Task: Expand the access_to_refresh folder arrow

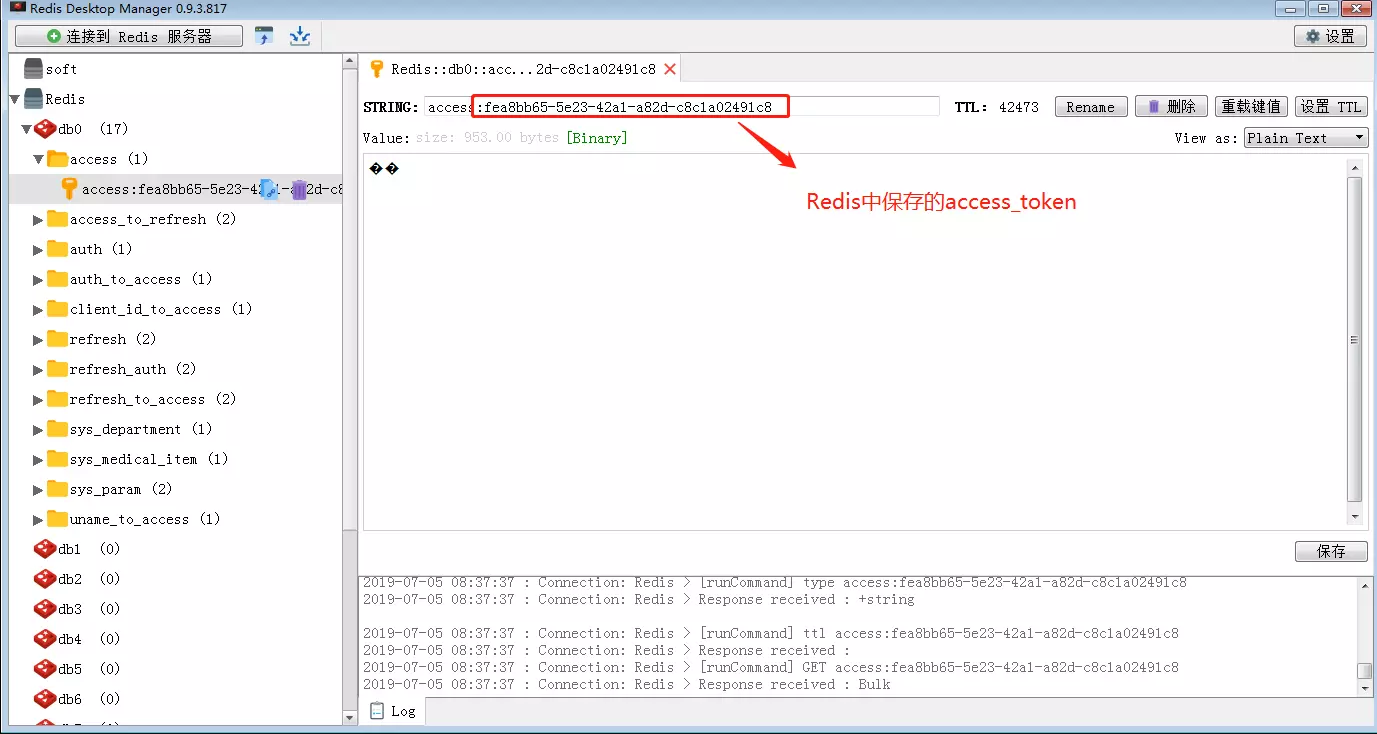Action: click(39, 219)
